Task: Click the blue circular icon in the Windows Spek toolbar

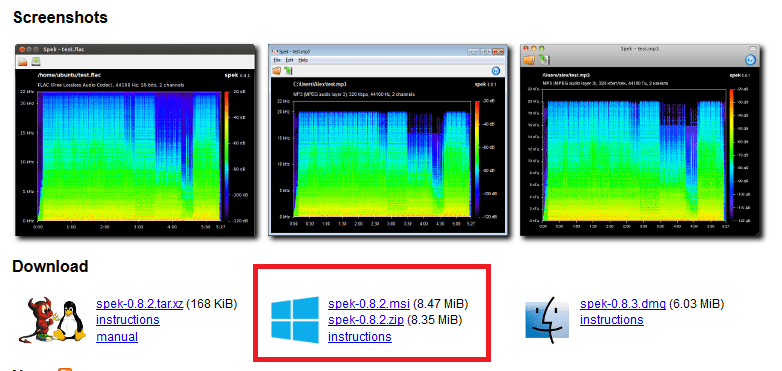Action: point(496,71)
